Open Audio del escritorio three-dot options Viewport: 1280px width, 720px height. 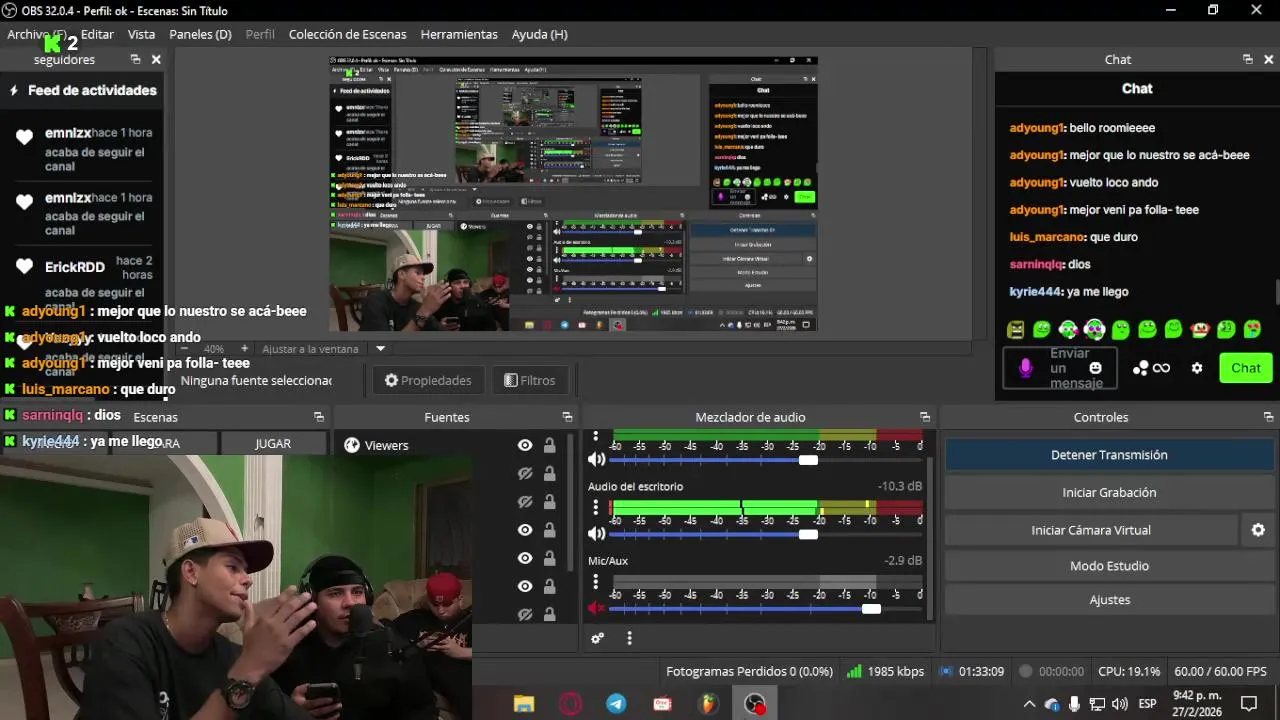click(596, 507)
